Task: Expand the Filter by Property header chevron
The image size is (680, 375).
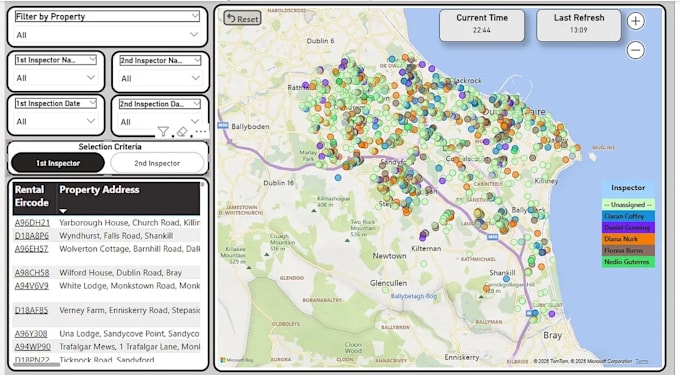Action: (195, 16)
